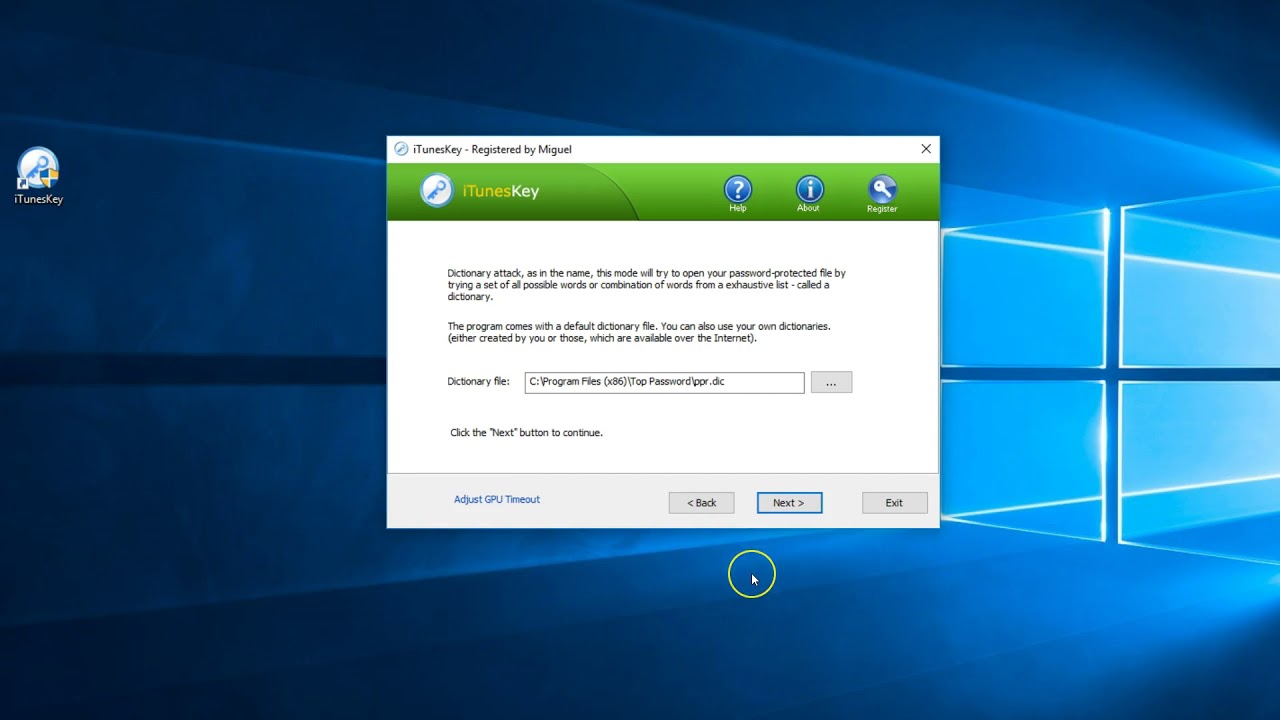Image resolution: width=1280 pixels, height=720 pixels.
Task: Open the Help icon in iTunesKey
Action: click(x=738, y=193)
